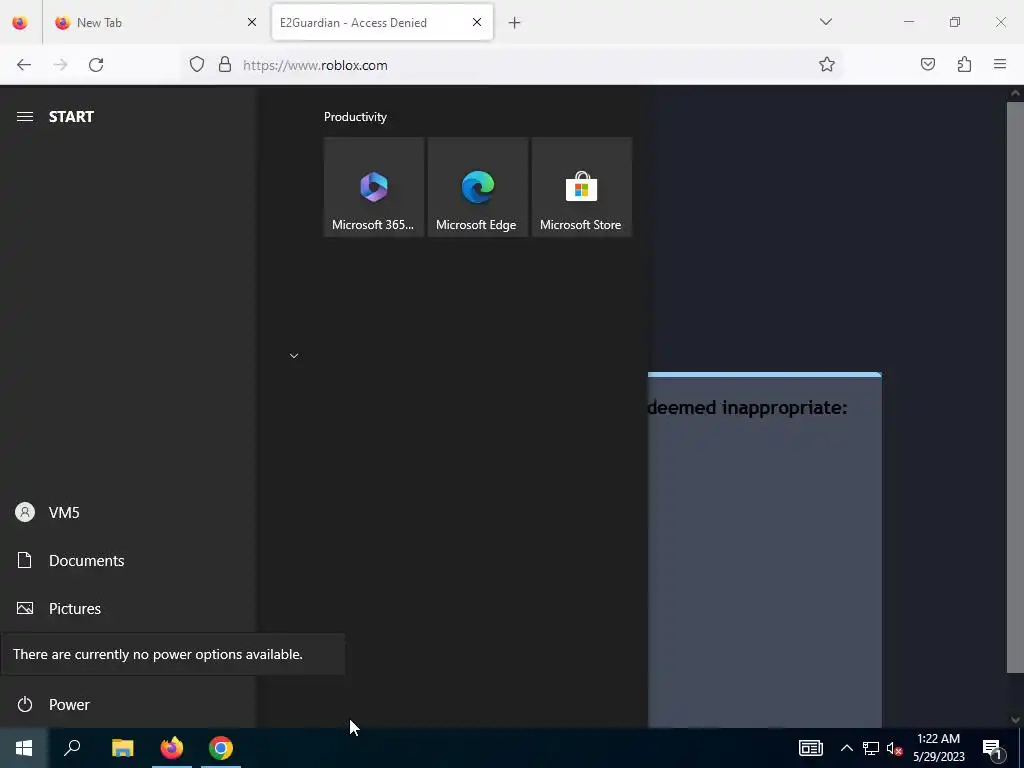Click the scrollbar down arrow
This screenshot has height=768, width=1024.
tap(1015, 720)
